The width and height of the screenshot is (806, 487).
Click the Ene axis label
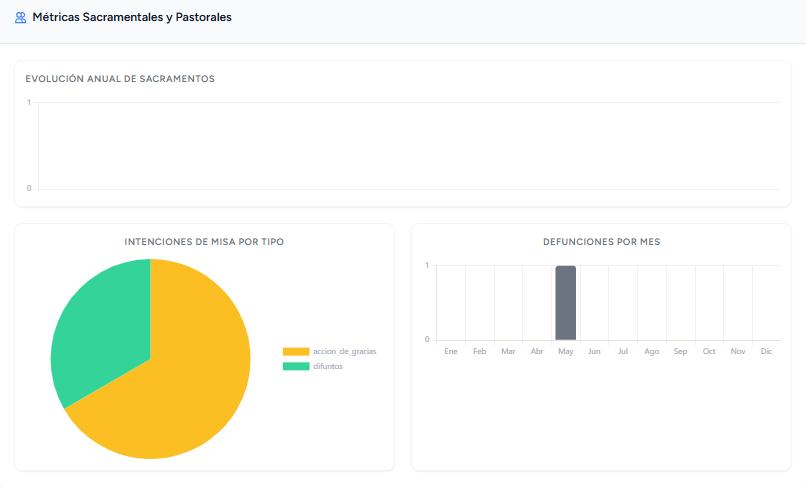point(451,351)
